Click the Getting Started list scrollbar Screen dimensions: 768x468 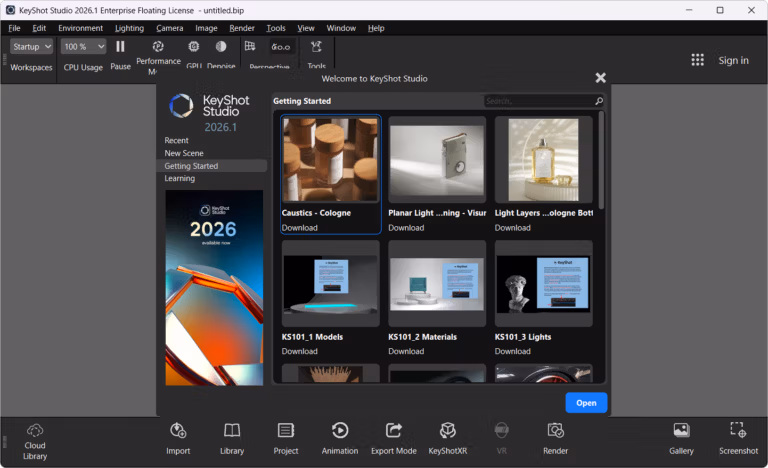[601, 161]
